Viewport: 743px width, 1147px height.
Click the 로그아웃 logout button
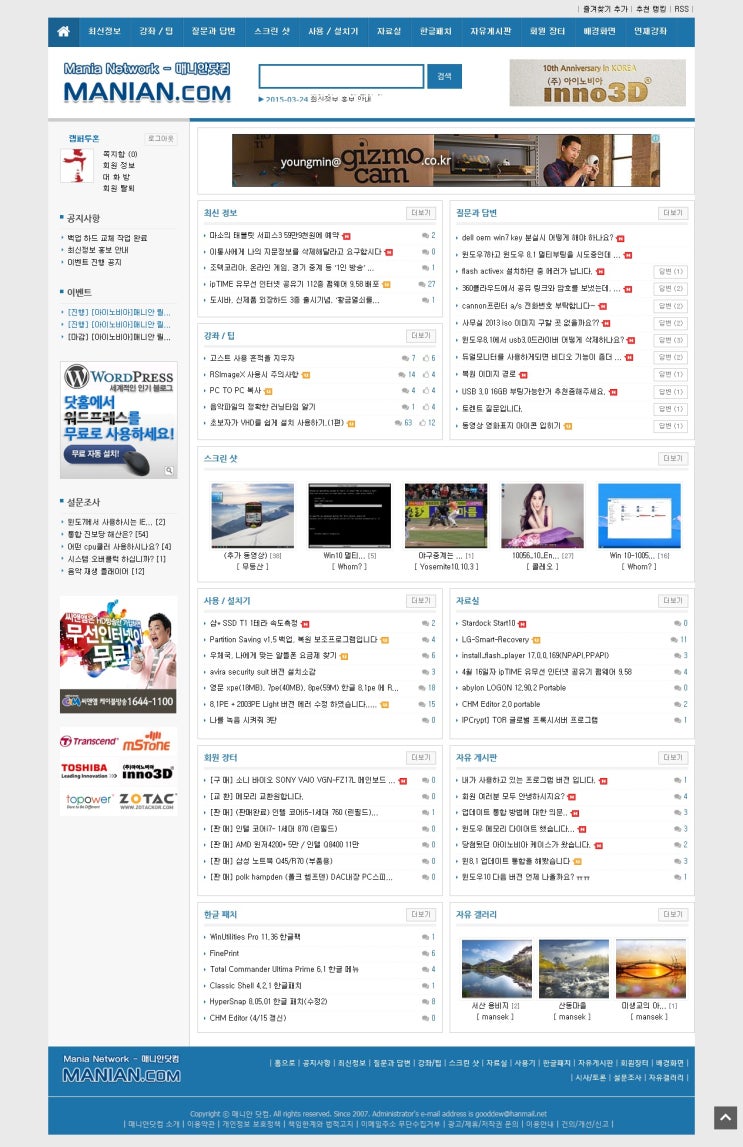coord(161,138)
